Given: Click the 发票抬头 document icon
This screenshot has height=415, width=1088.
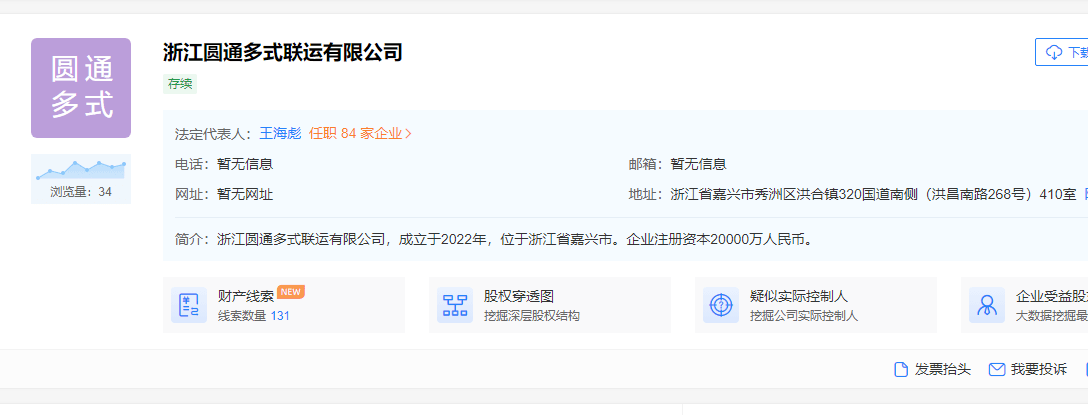Looking at the screenshot, I should [901, 369].
